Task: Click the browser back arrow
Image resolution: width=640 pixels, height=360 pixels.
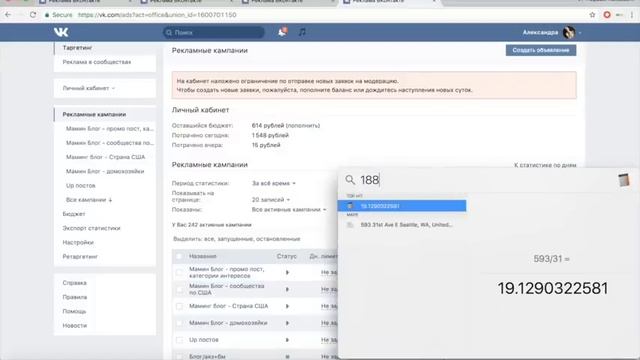Action: 8,15
